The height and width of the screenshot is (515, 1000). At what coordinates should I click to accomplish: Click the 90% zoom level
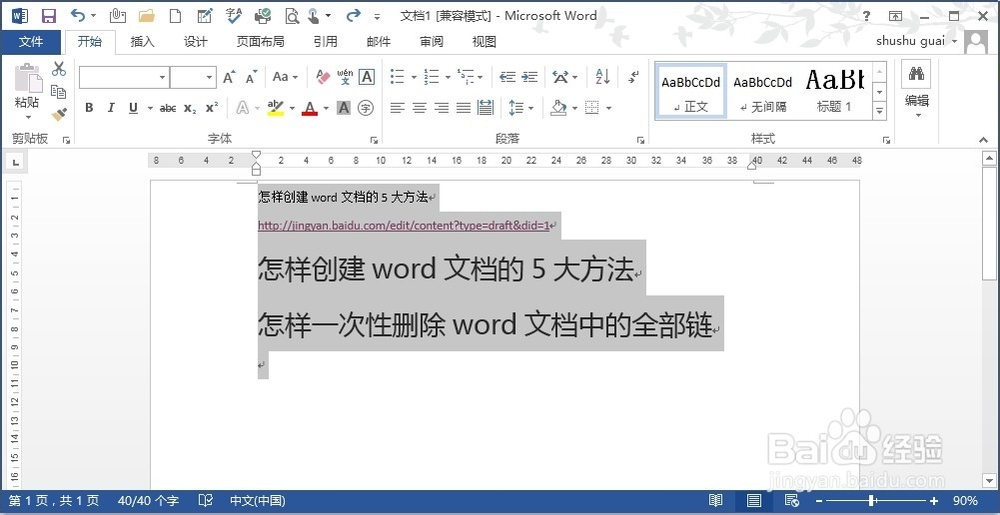(x=965, y=501)
